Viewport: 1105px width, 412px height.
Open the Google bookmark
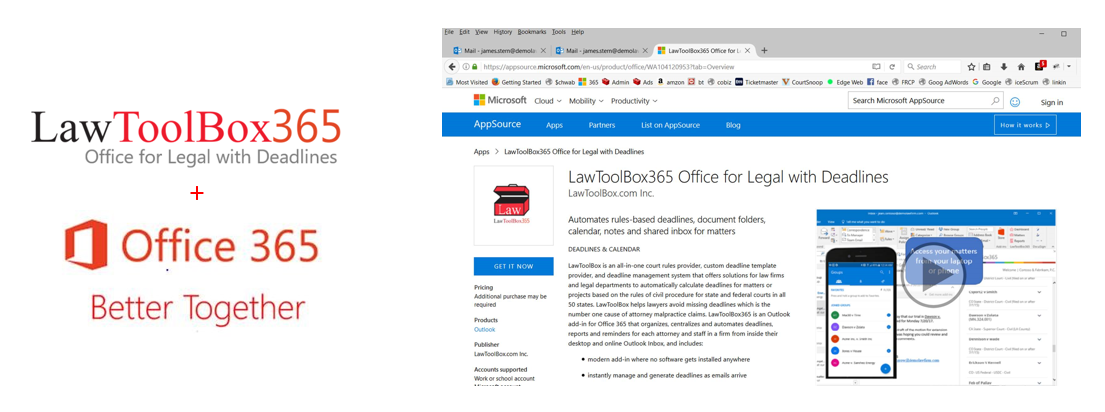[x=987, y=82]
